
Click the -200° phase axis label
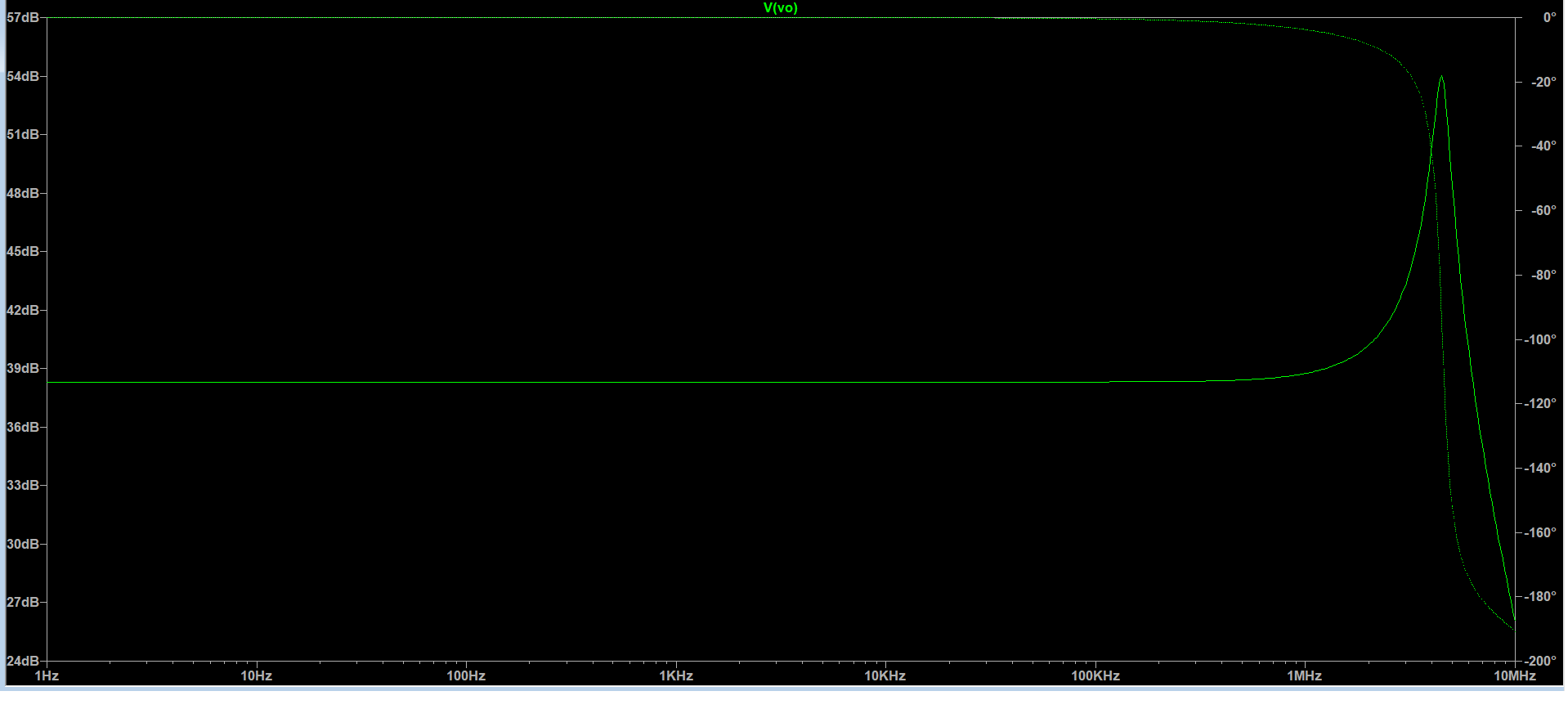(1540, 661)
